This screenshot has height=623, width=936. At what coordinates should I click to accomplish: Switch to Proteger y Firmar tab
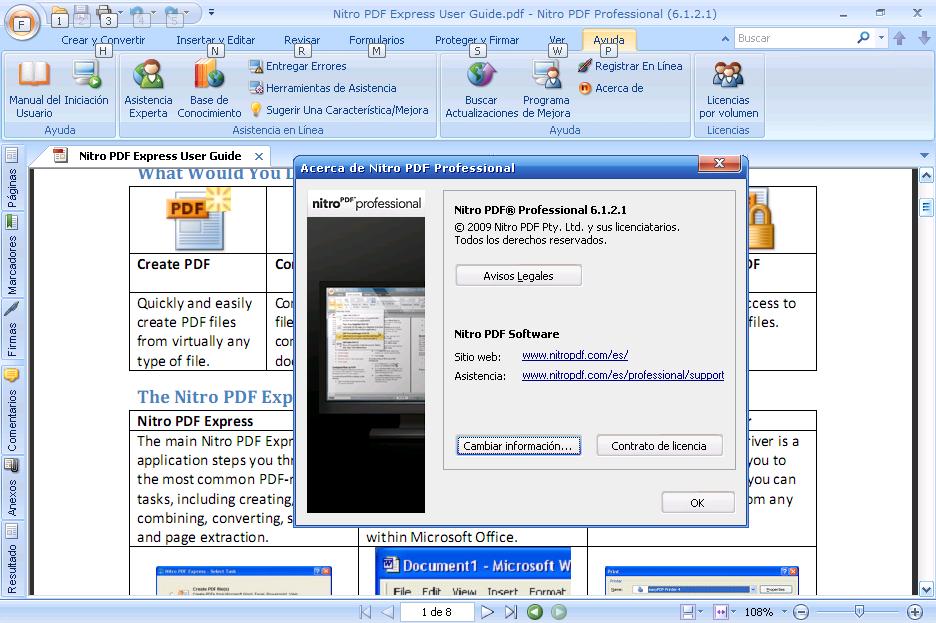tap(477, 40)
